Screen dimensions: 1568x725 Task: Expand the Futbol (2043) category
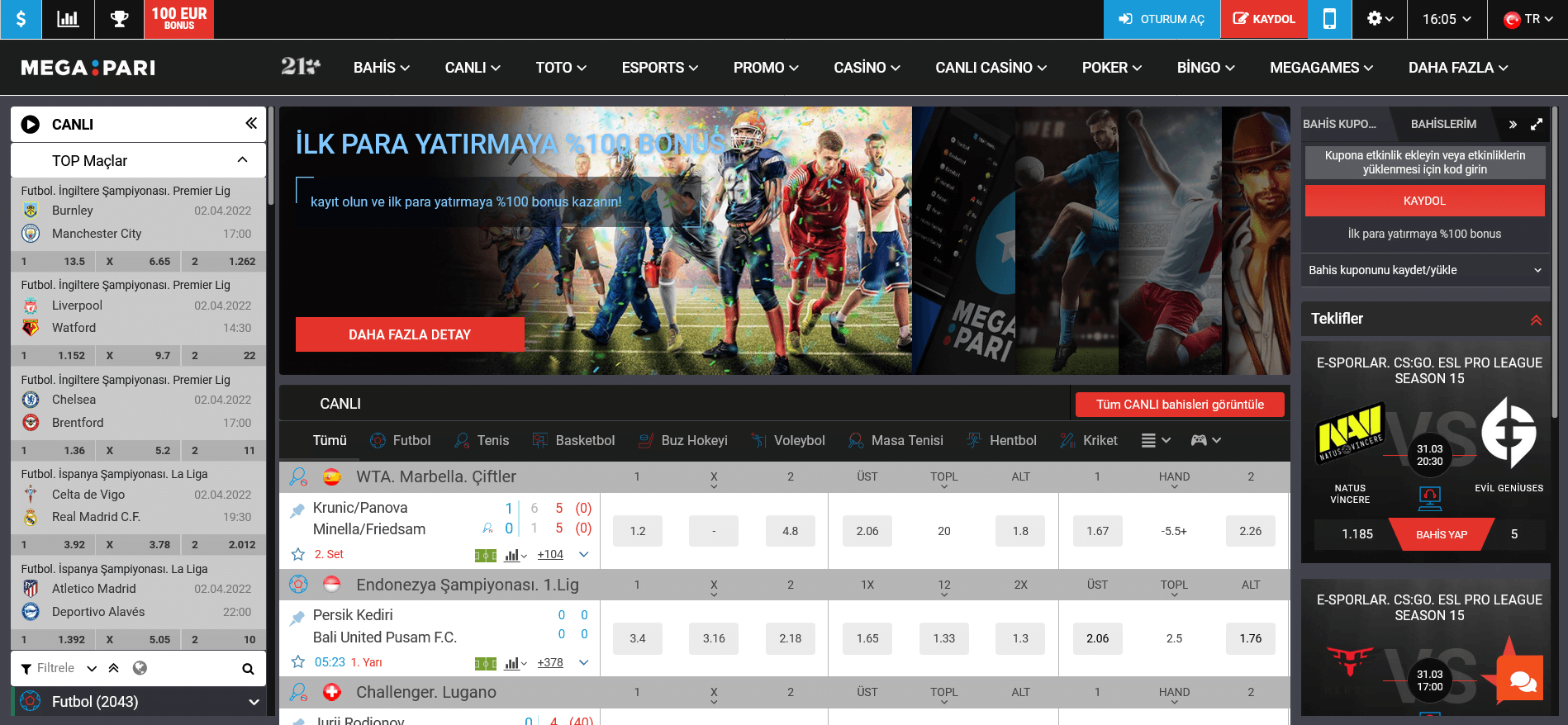pyautogui.click(x=254, y=702)
